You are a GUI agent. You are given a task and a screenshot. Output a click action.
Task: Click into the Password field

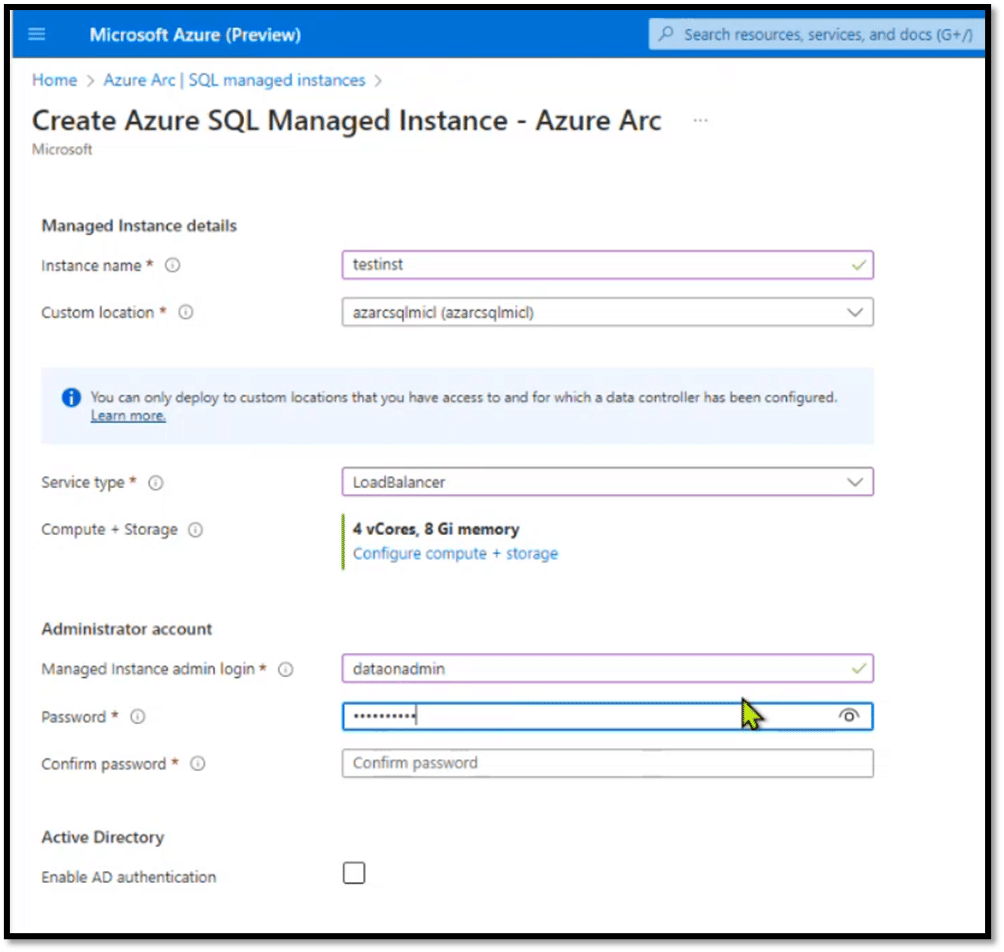coord(607,716)
